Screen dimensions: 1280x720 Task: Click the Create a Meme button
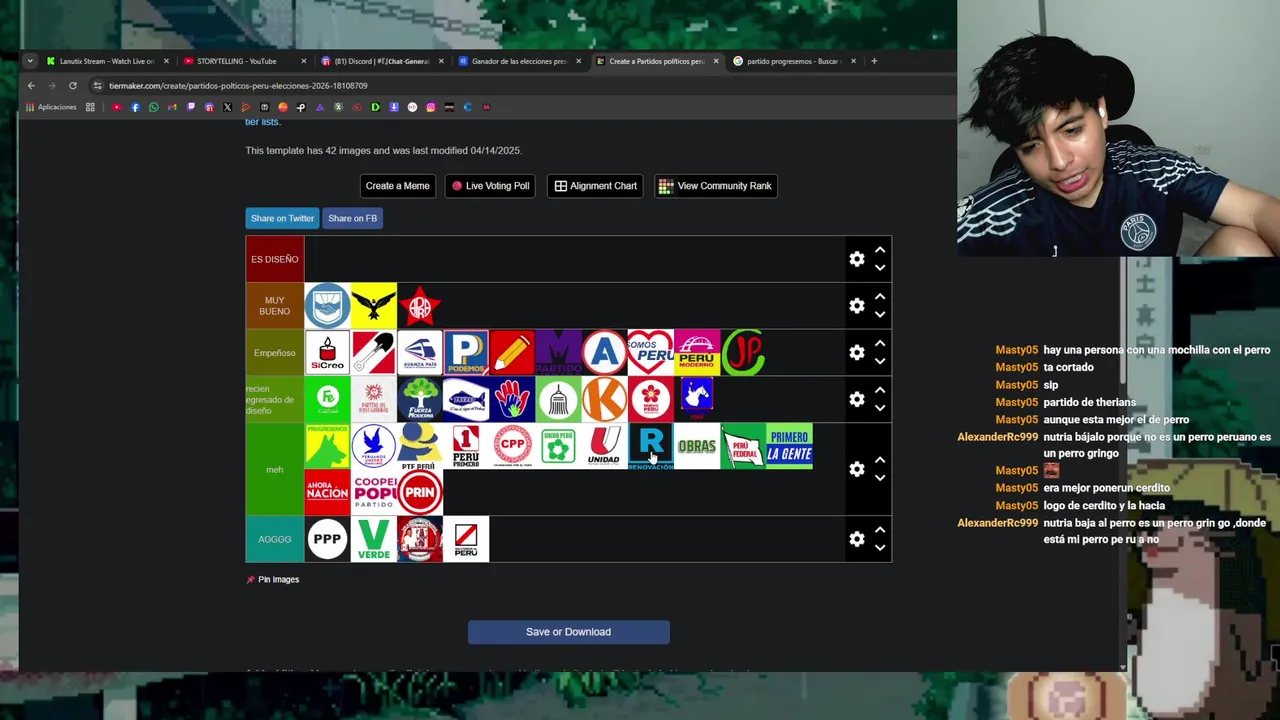[397, 186]
